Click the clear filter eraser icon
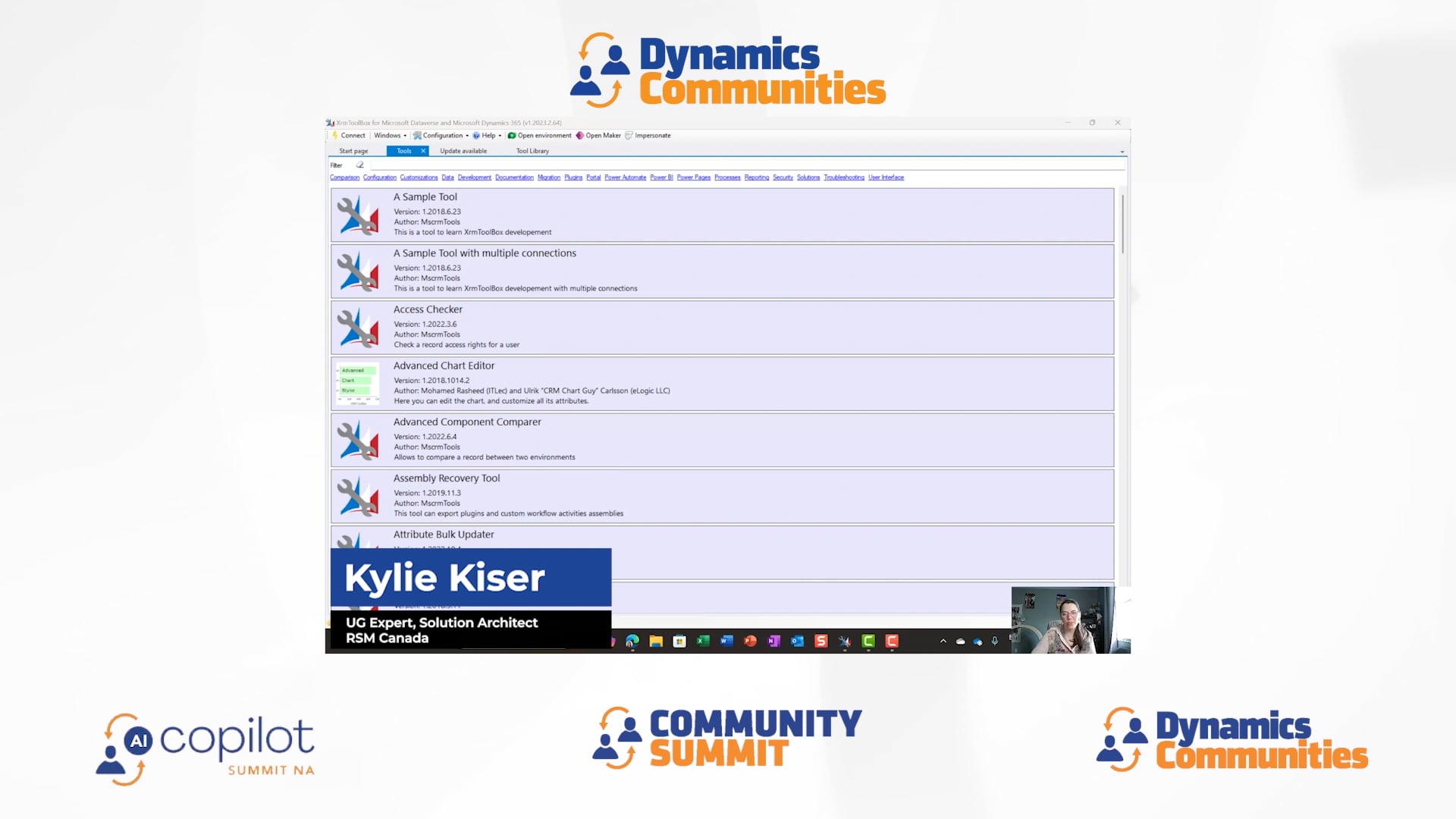The width and height of the screenshot is (1456, 819). [360, 165]
